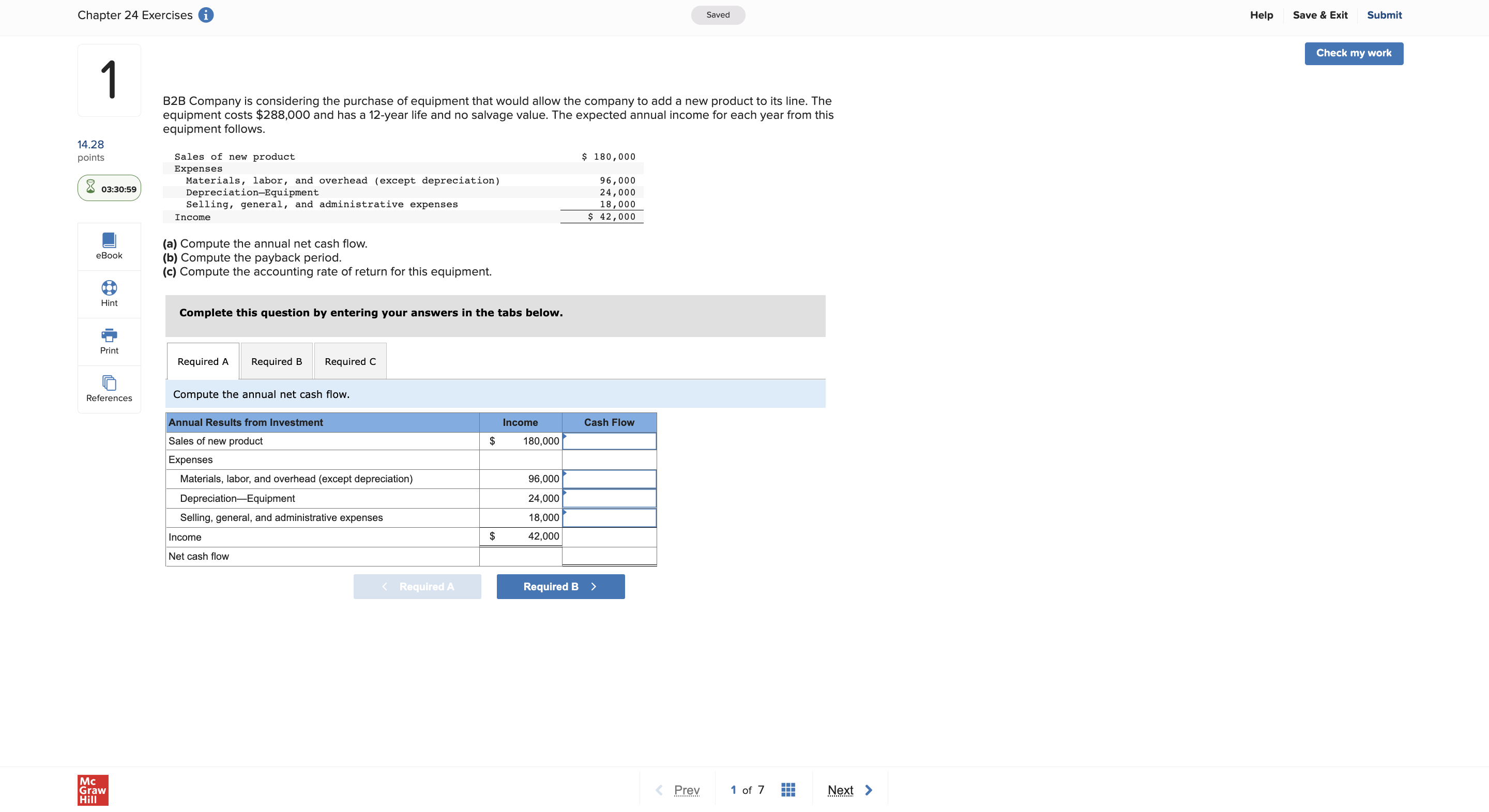The height and width of the screenshot is (812, 1489).
Task: Click the Check my work button
Action: pyautogui.click(x=1354, y=53)
